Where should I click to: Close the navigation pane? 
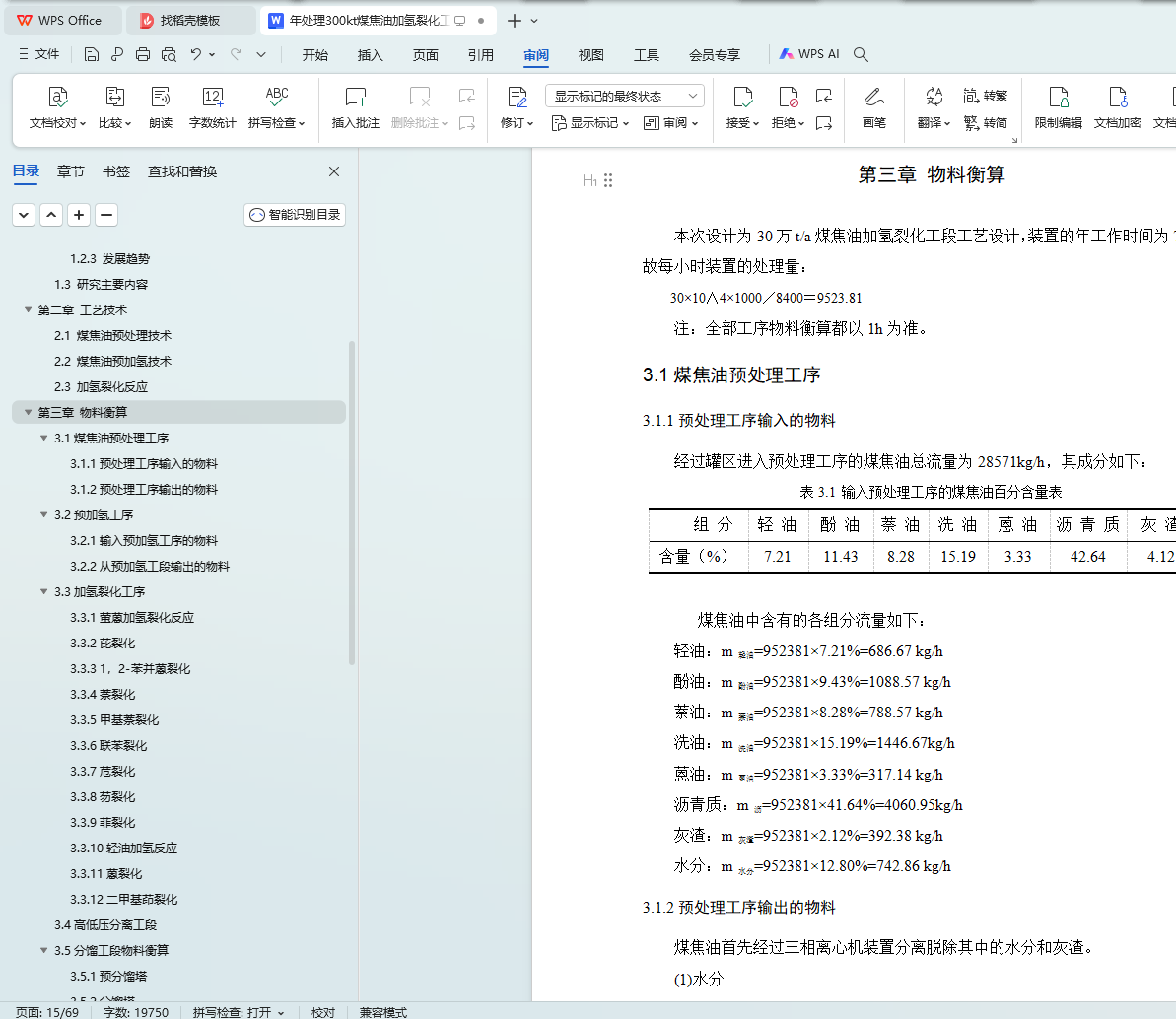pyautogui.click(x=334, y=171)
